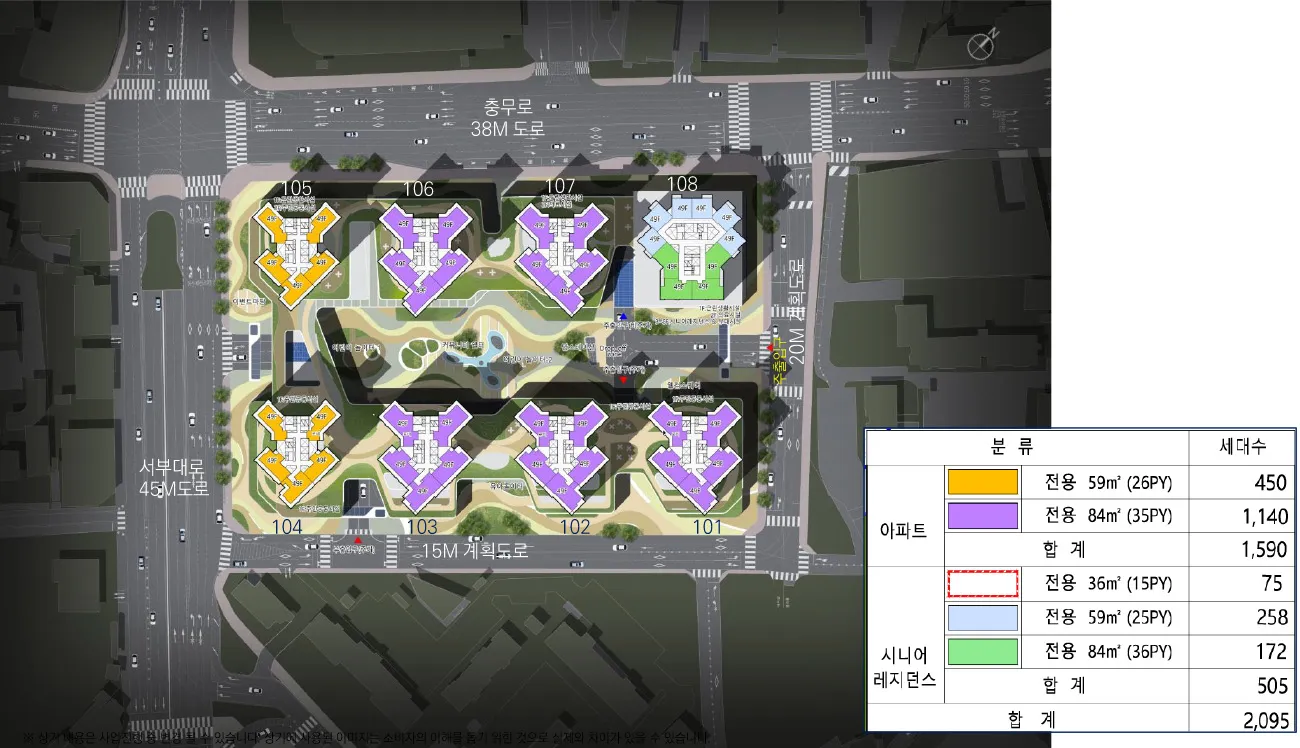The image size is (1300, 748).
Task: Click the orange 59㎡ apartment legend swatch
Action: (981, 482)
